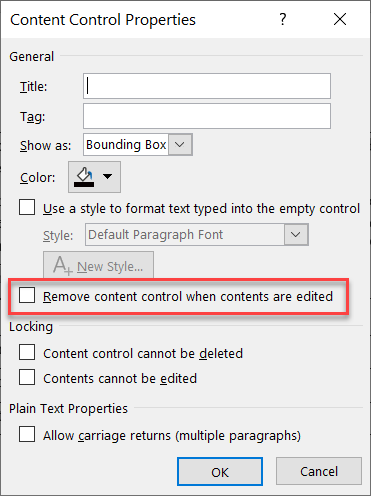Enable Allow carriage returns checkbox
Viewport: 371px width, 496px height.
(27, 434)
